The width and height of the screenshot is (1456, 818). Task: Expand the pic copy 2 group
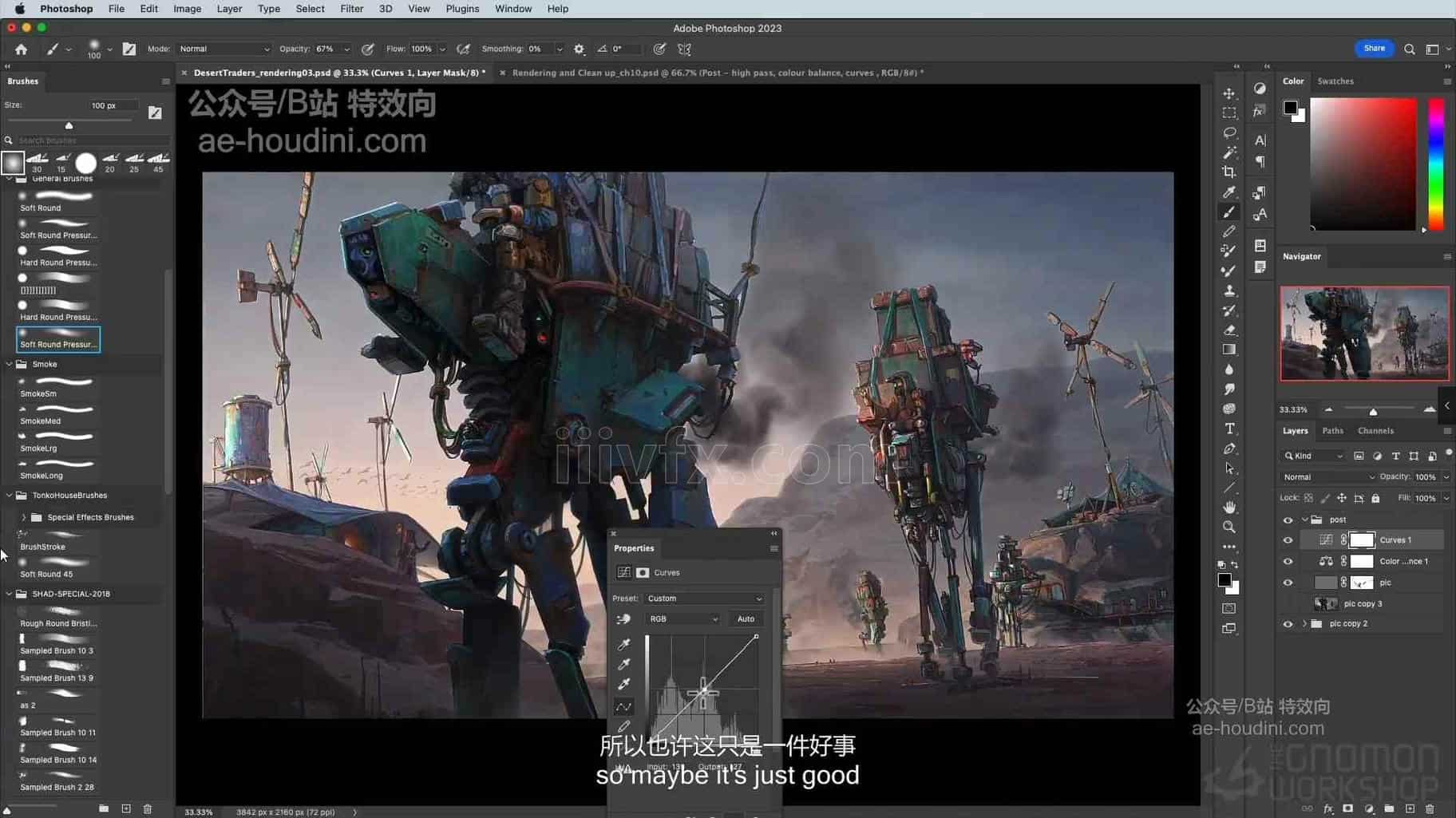point(1305,624)
